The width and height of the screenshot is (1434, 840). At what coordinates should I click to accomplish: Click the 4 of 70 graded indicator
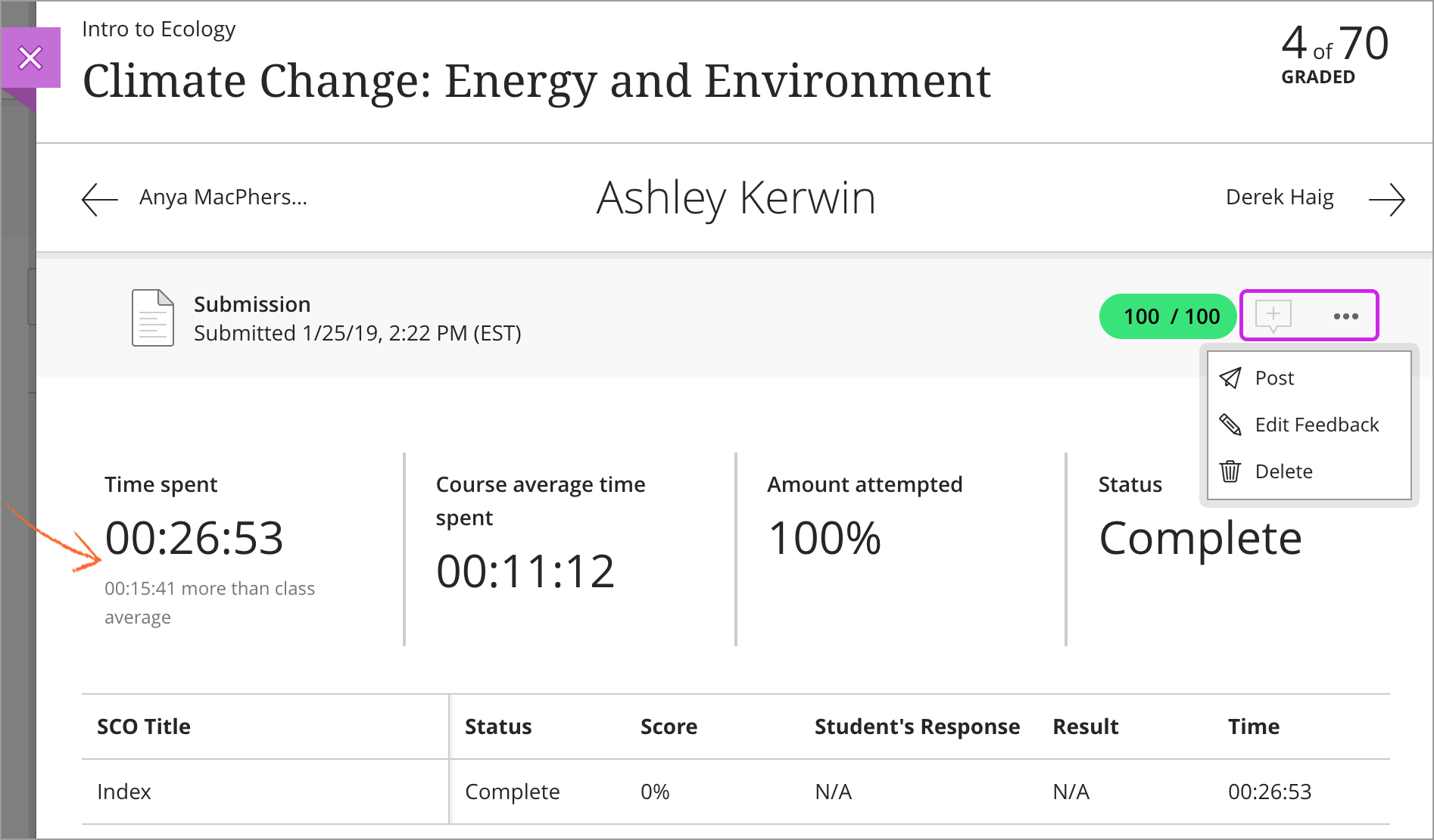point(1333,52)
